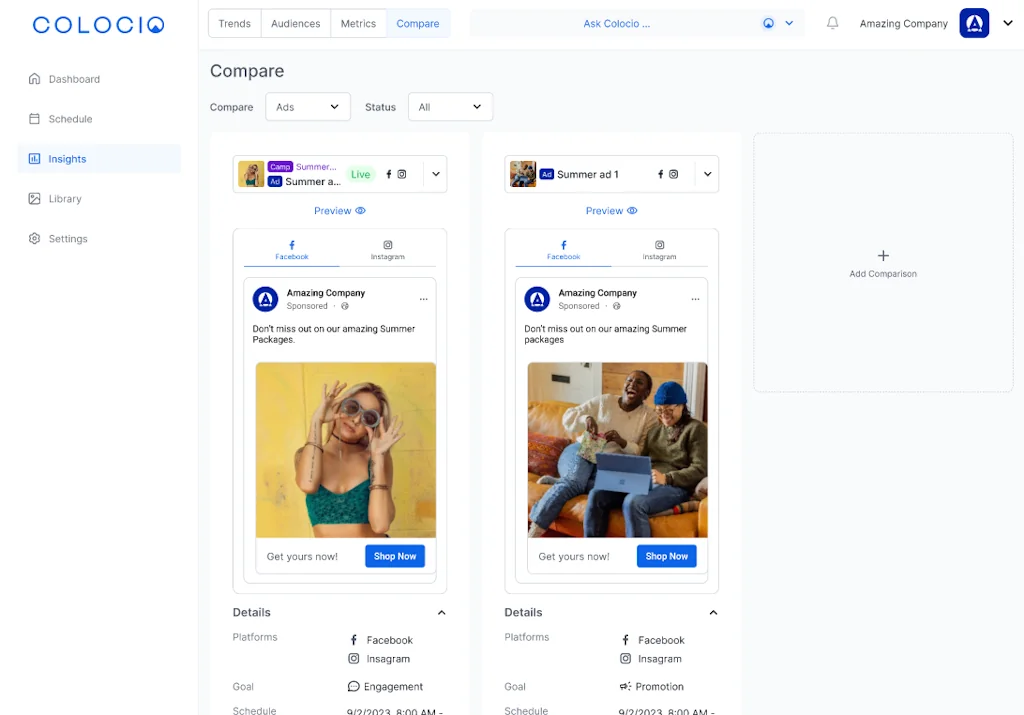The width and height of the screenshot is (1024, 715).
Task: Select Instagram tab in second ad preview
Action: coord(660,250)
